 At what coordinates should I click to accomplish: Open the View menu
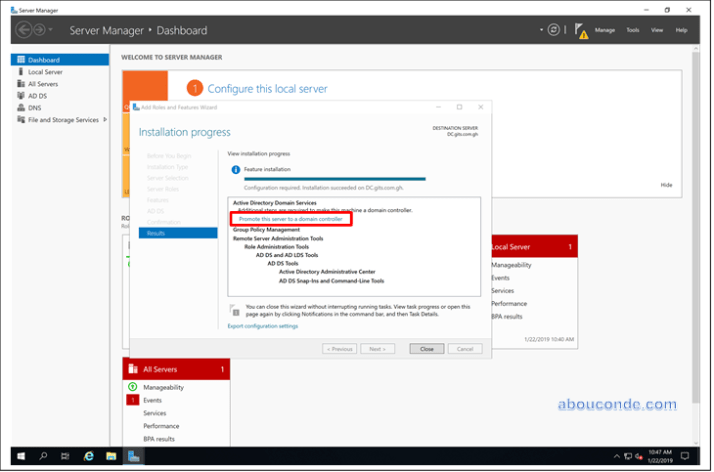(657, 31)
